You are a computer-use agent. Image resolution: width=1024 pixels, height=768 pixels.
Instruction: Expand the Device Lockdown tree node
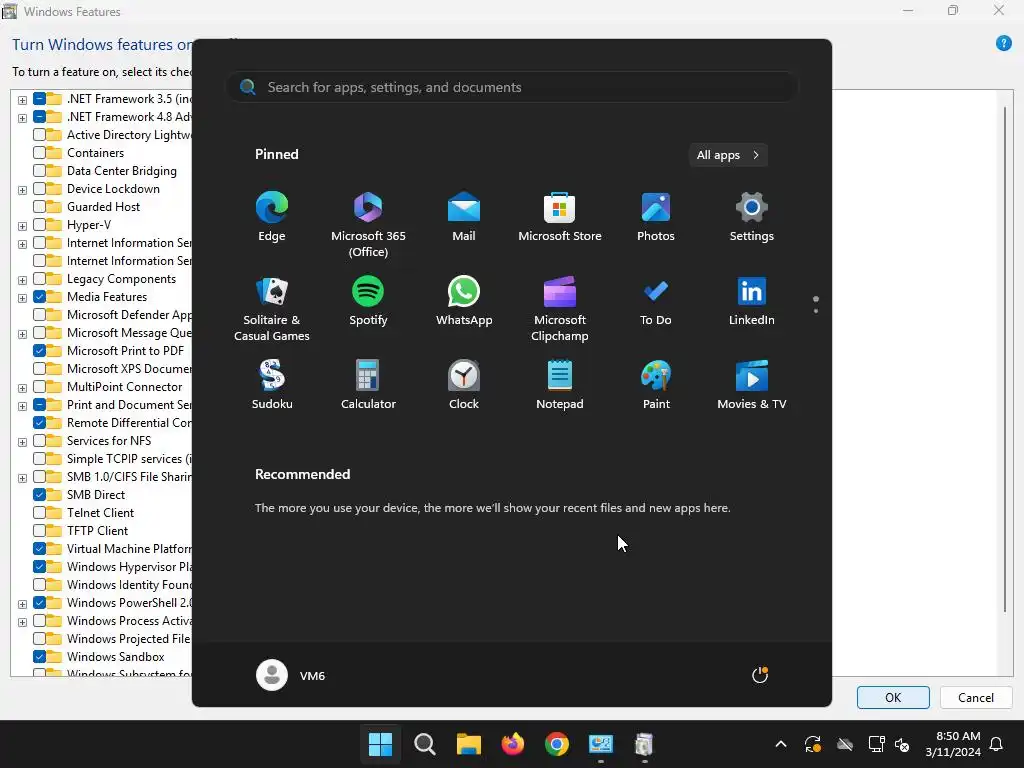coord(22,190)
